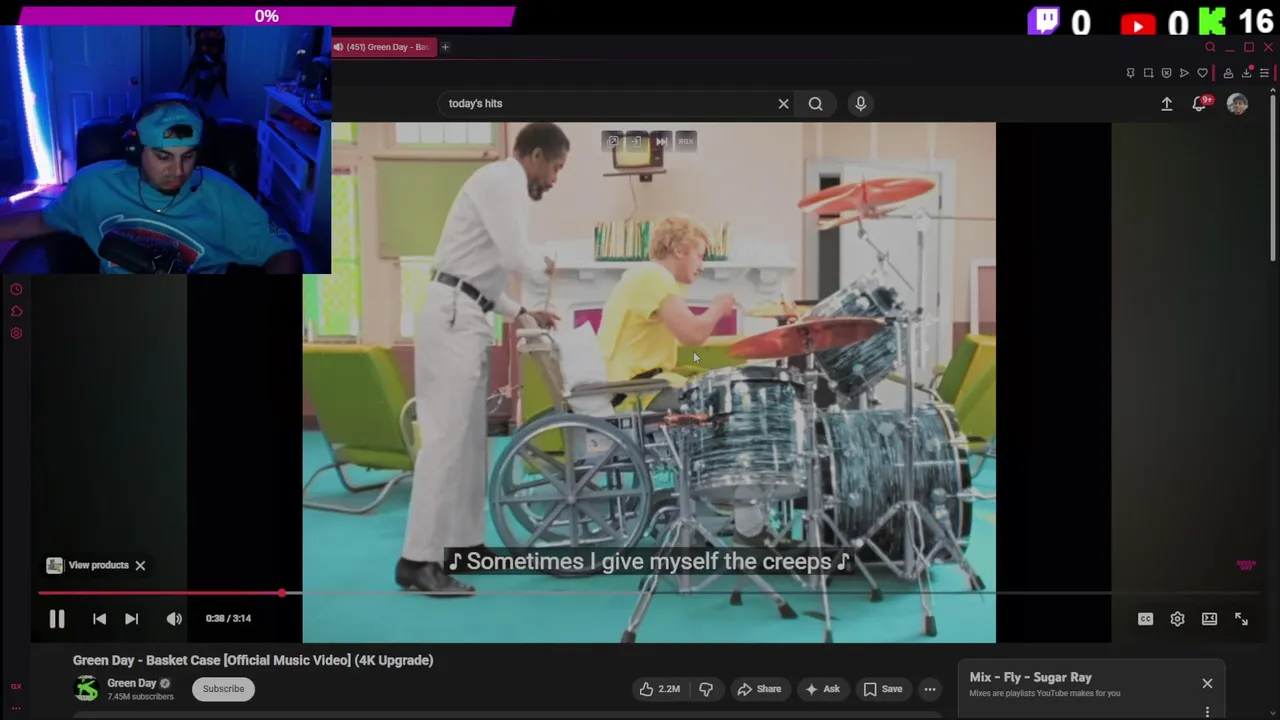This screenshot has width=1280, height=720.
Task: Click the video frame showing the drummer
Action: point(649,382)
